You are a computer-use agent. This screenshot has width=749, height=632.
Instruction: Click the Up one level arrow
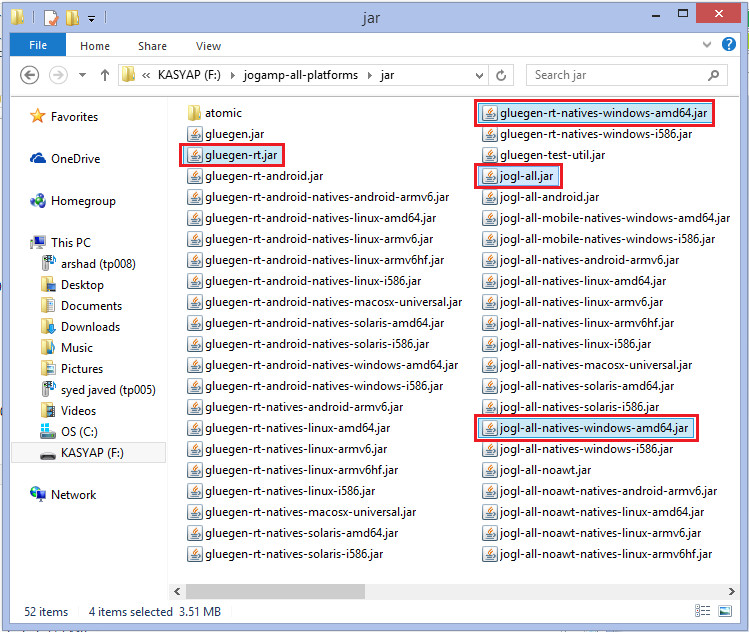(x=103, y=75)
